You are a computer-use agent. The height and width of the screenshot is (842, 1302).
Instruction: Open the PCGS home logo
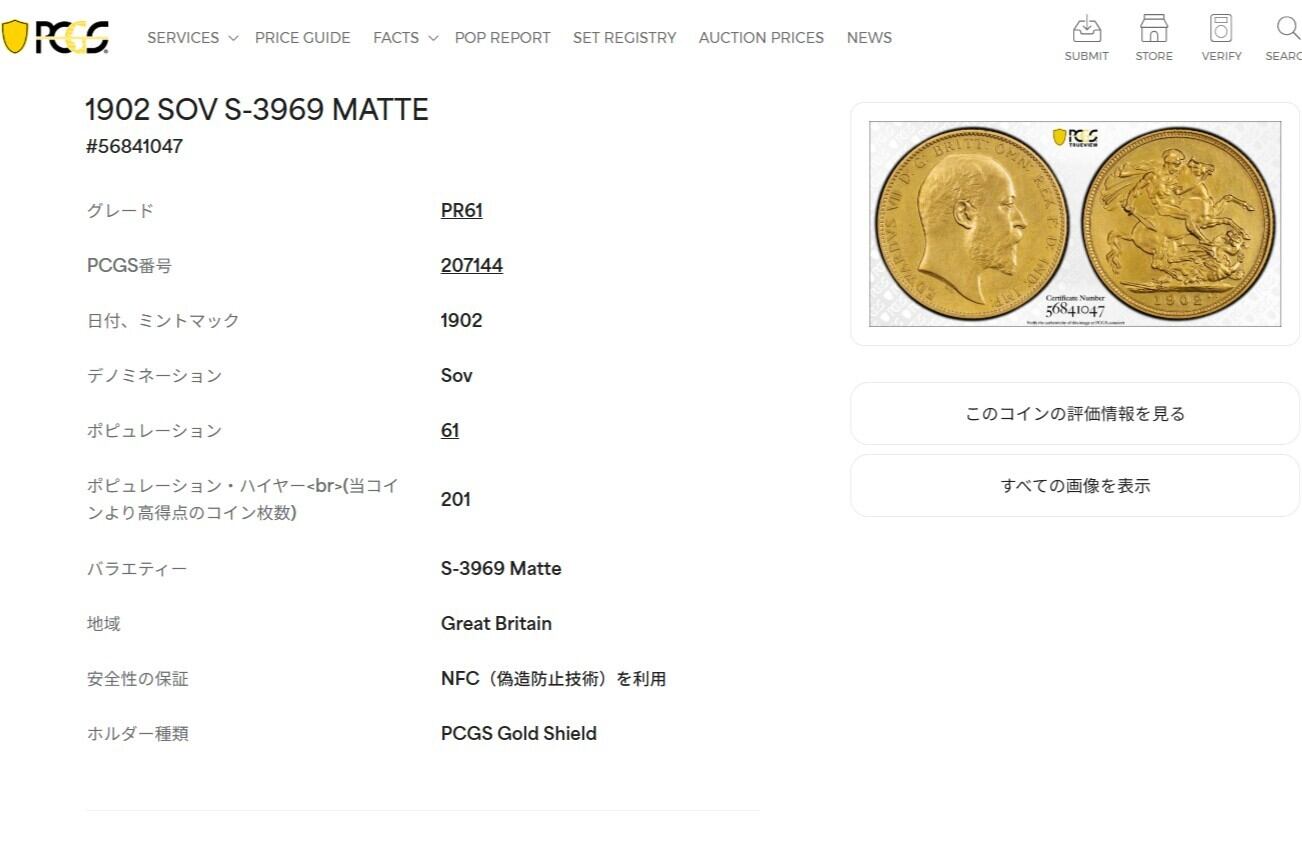[56, 37]
